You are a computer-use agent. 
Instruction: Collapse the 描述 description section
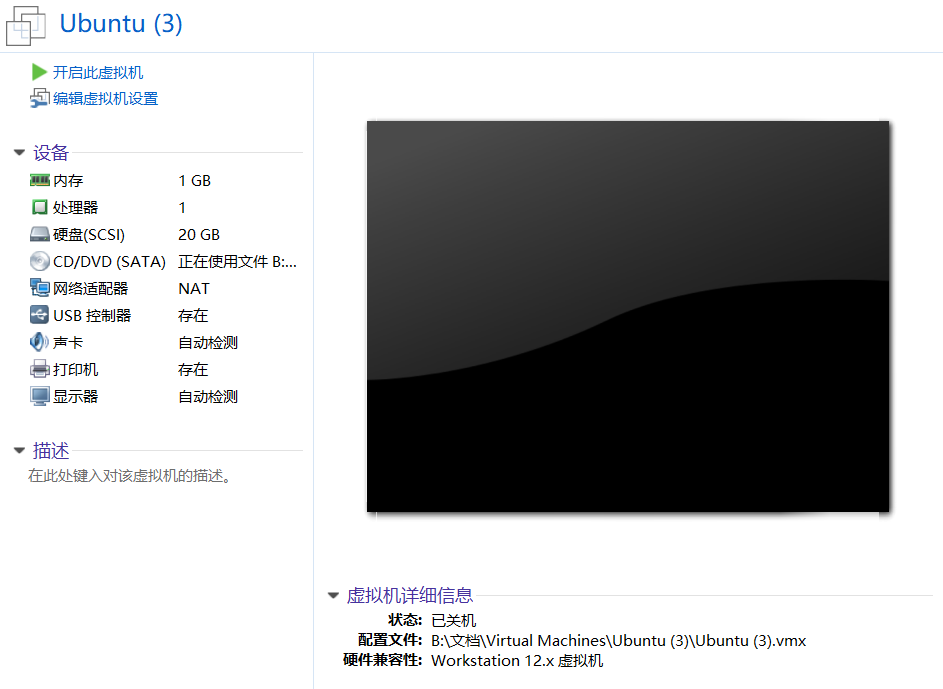[x=19, y=450]
